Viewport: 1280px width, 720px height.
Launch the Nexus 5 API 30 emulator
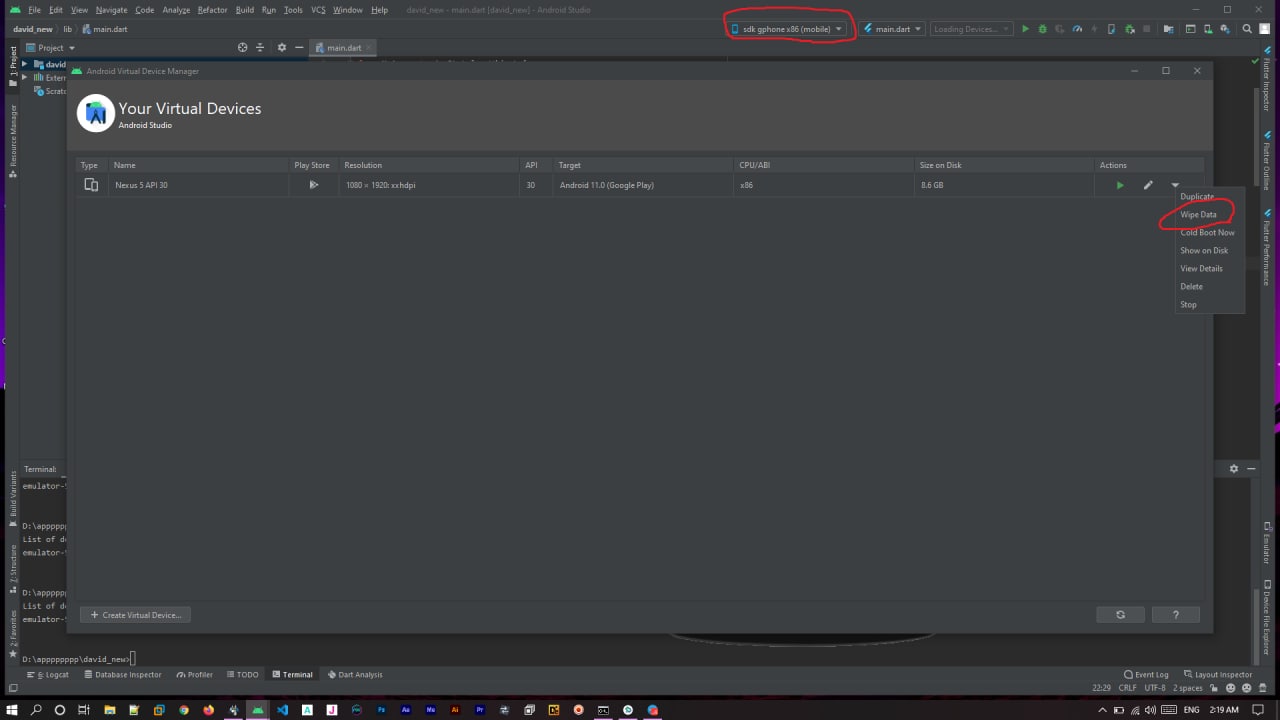[1120, 185]
